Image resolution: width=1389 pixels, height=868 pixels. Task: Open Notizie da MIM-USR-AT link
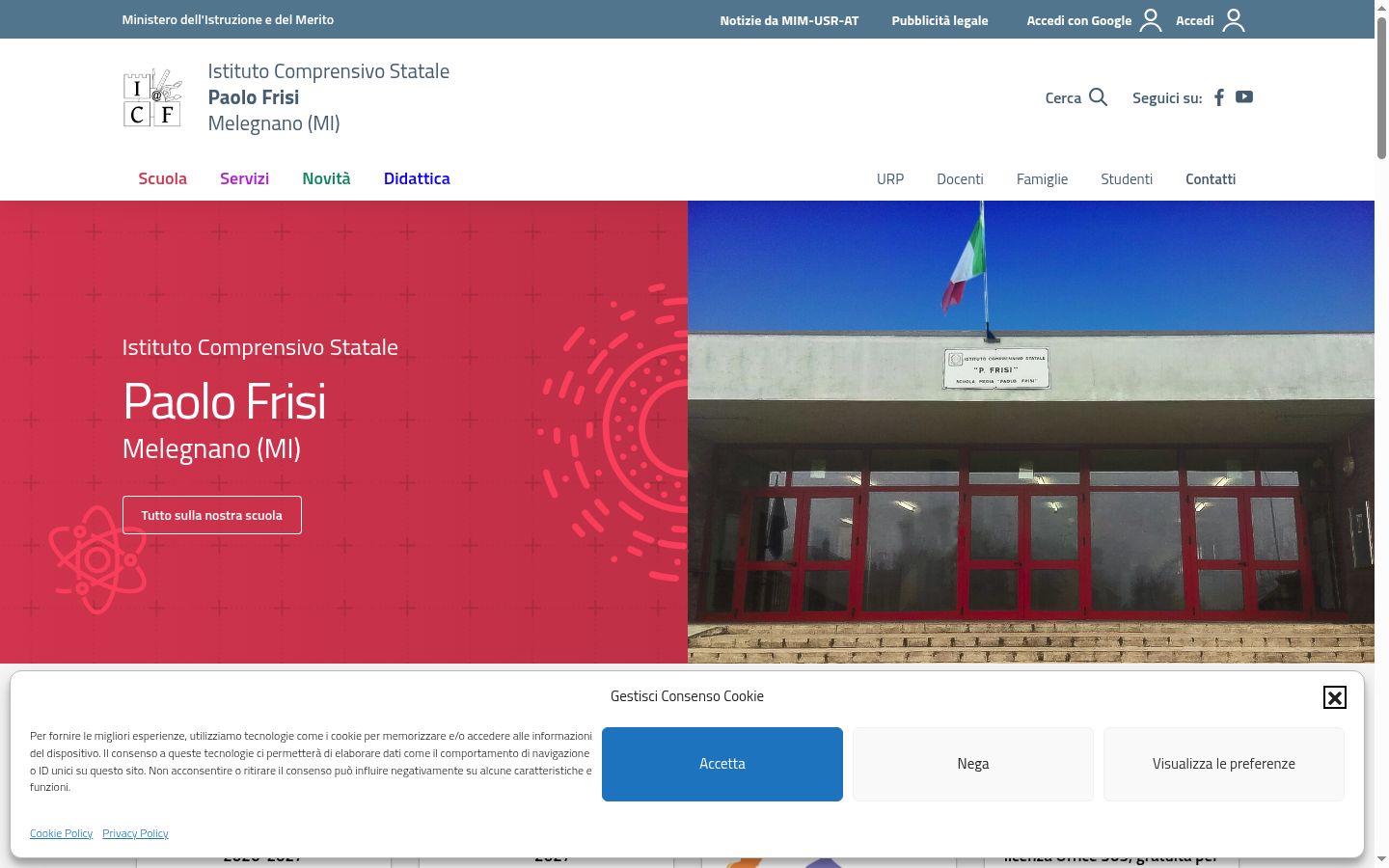click(789, 20)
